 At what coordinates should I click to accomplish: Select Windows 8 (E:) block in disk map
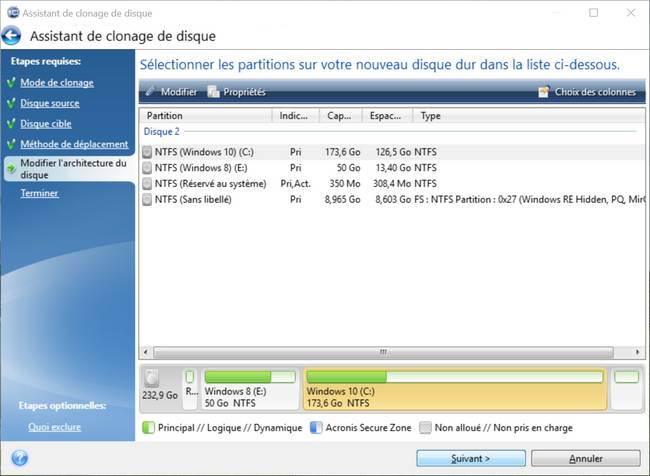point(250,389)
